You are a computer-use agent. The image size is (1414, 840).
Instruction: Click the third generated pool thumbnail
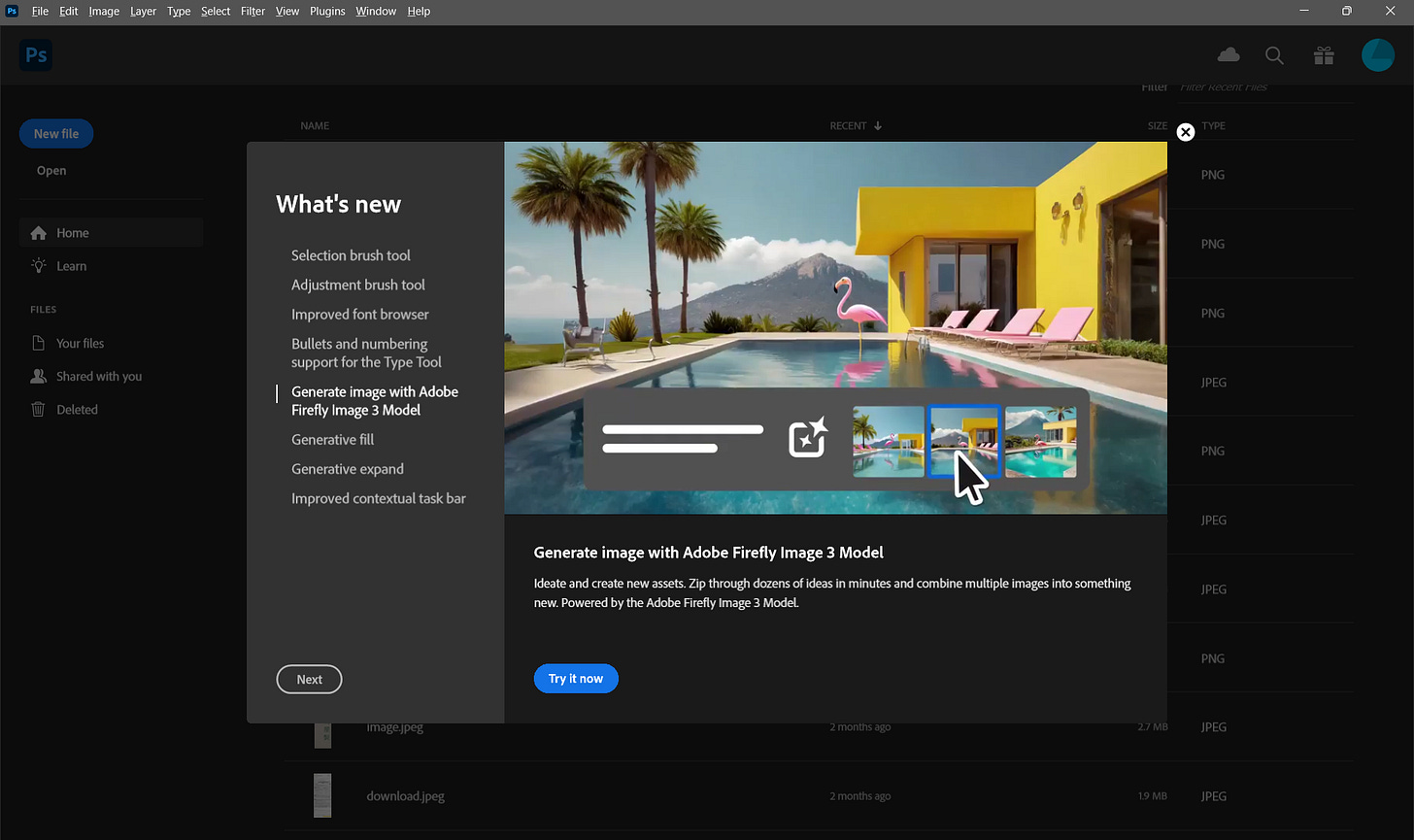1041,442
